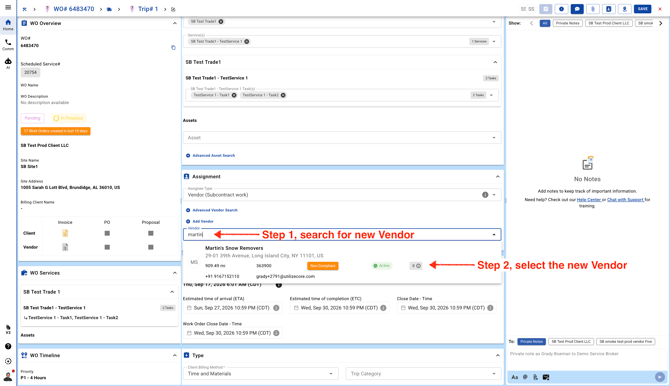Open Advanced Vendor Search
The image size is (670, 386).
212,210
